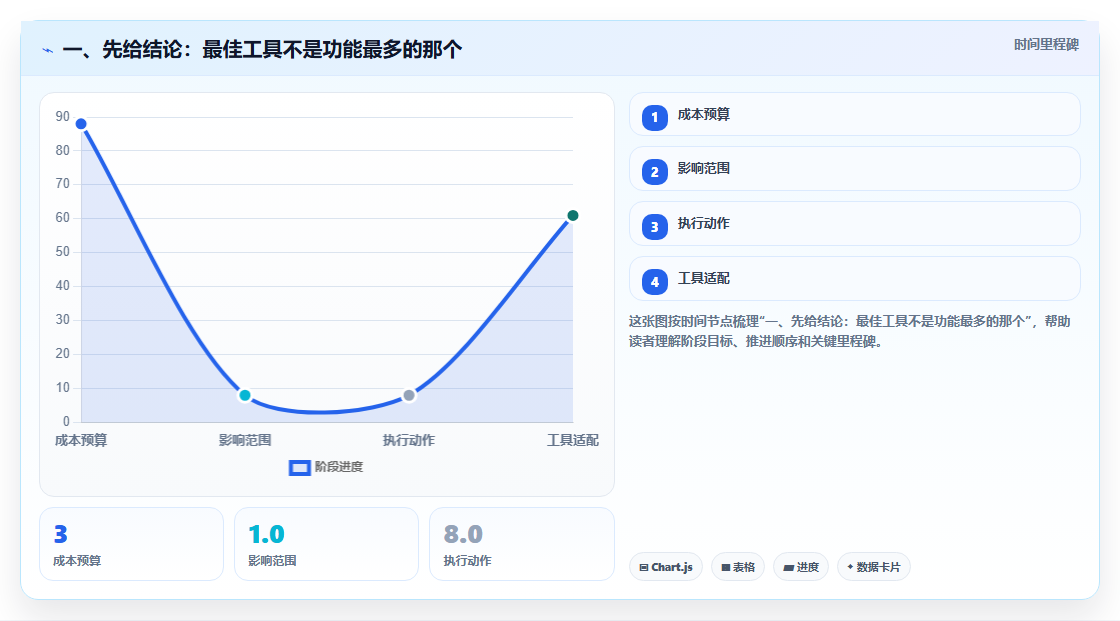Click the number 3 badge for 执行动作
The width and height of the screenshot is (1120, 621).
pos(654,227)
